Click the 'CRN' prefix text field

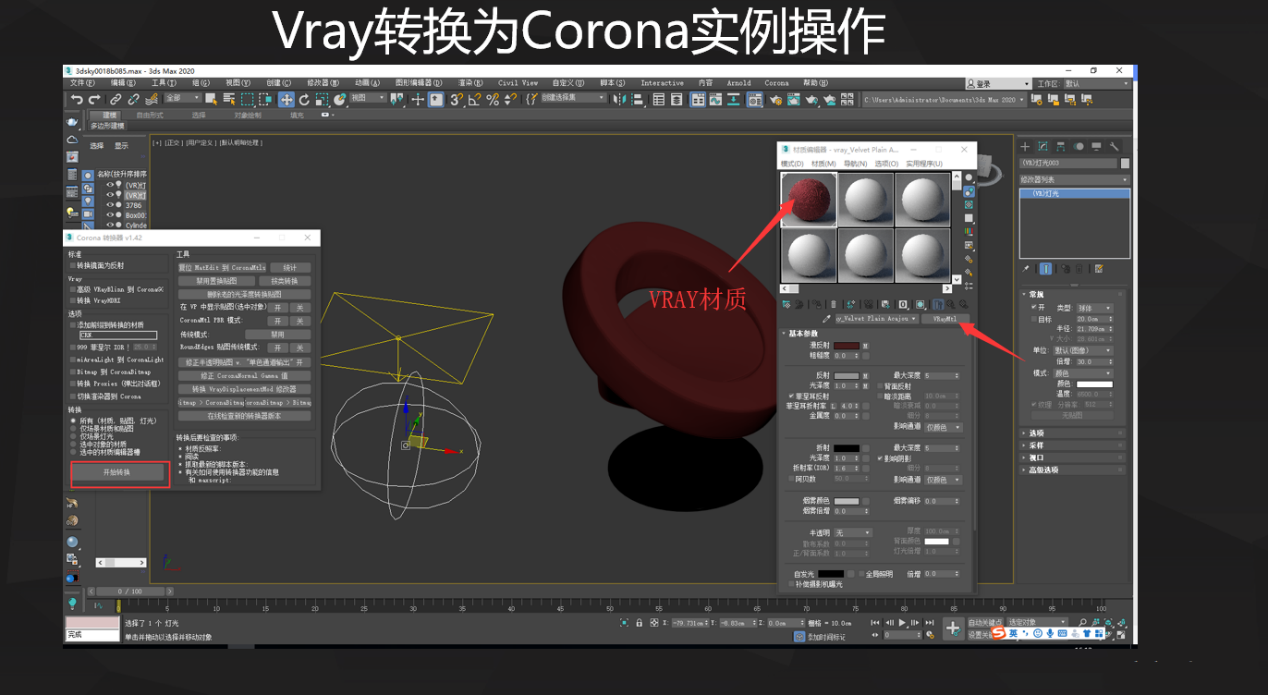(117, 335)
